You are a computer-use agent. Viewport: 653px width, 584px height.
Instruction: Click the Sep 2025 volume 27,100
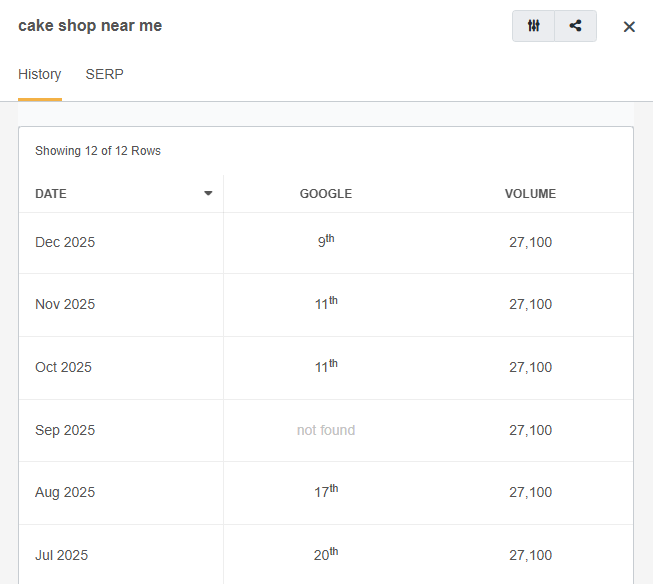530,430
